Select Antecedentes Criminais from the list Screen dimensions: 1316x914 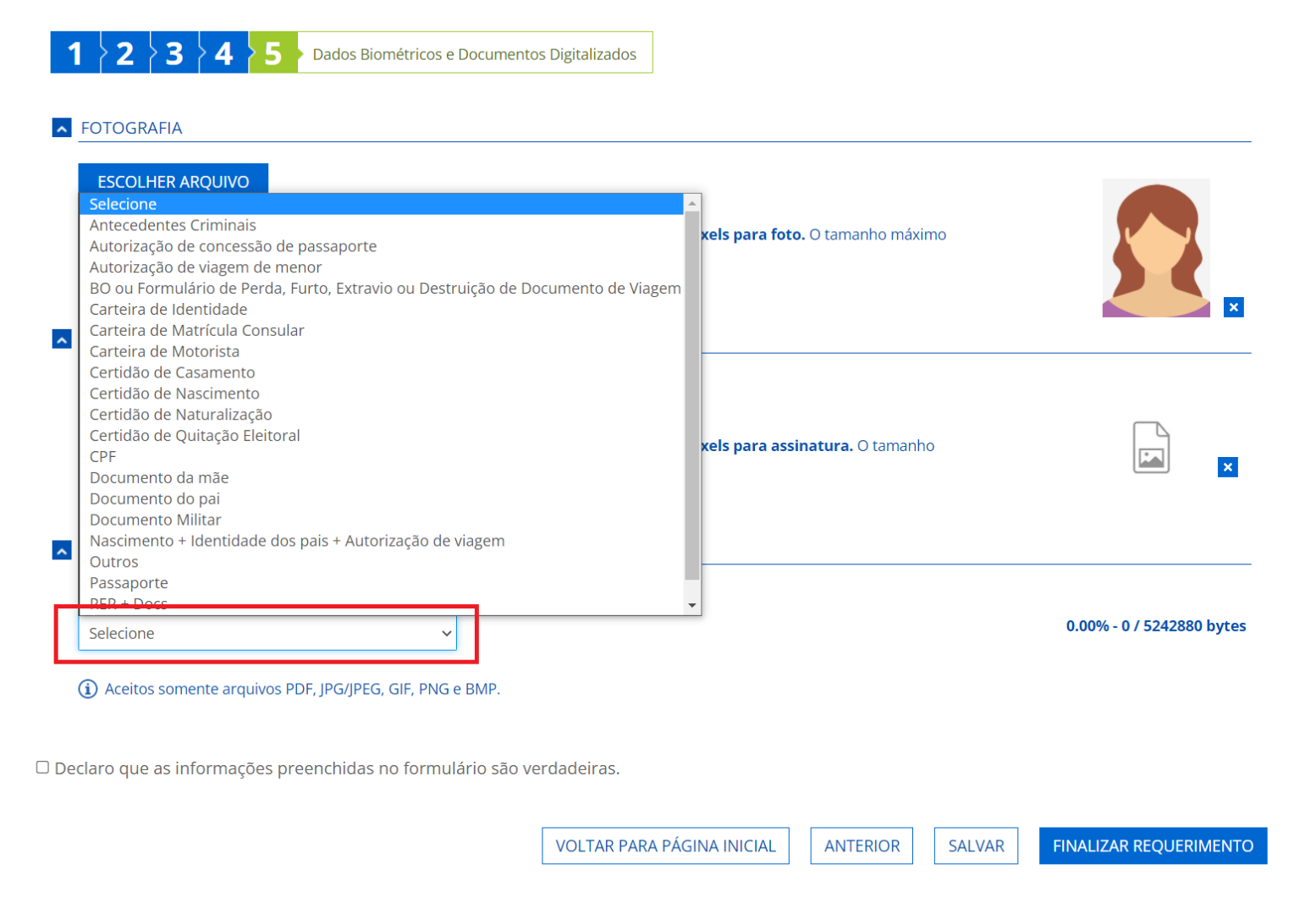(382, 225)
